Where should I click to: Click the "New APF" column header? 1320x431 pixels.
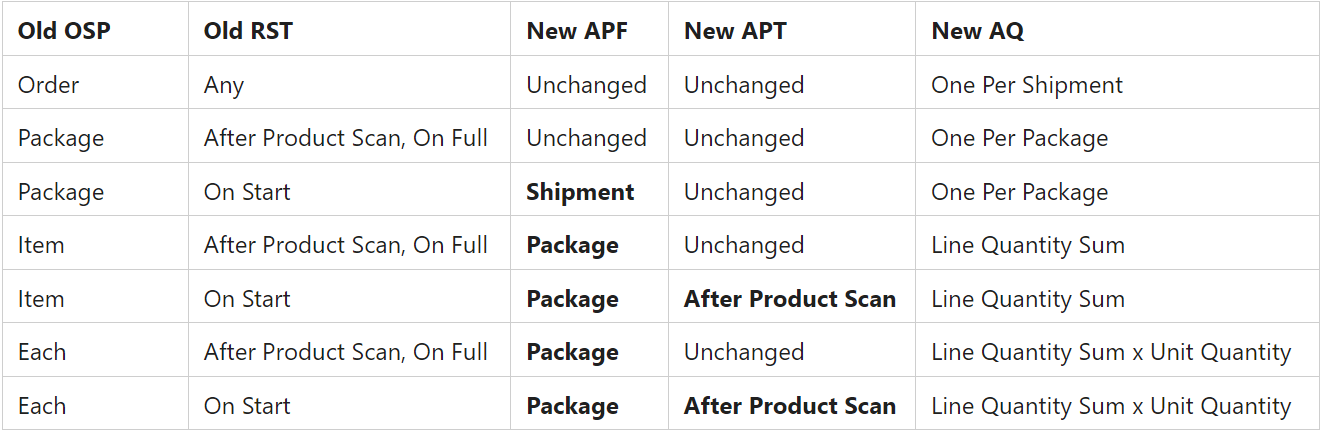(578, 31)
